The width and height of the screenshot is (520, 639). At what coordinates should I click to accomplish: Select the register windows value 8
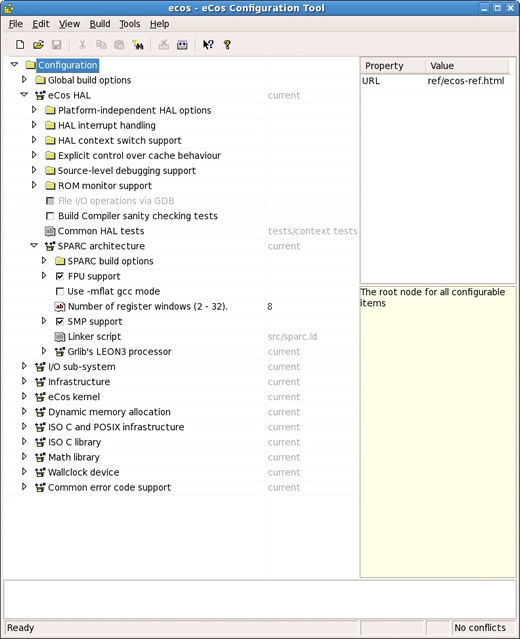click(270, 306)
